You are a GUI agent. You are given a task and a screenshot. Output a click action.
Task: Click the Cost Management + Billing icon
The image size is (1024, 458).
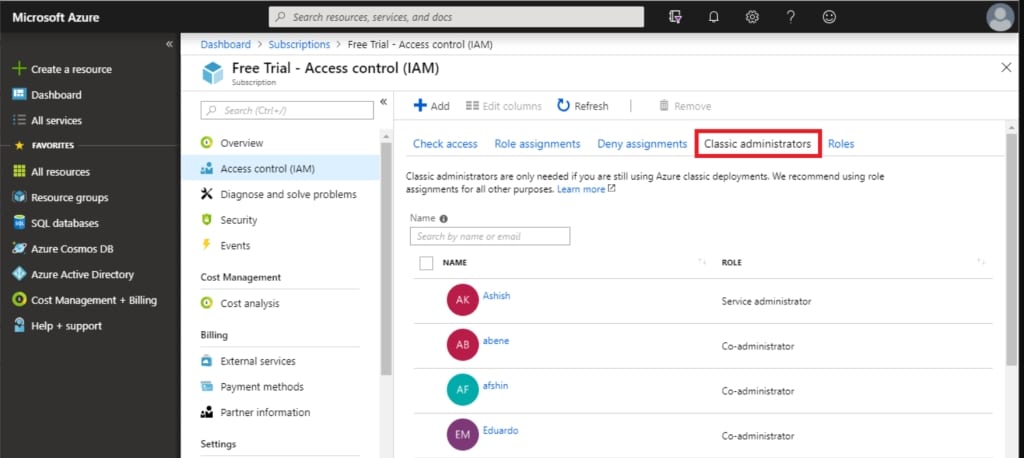[19, 300]
